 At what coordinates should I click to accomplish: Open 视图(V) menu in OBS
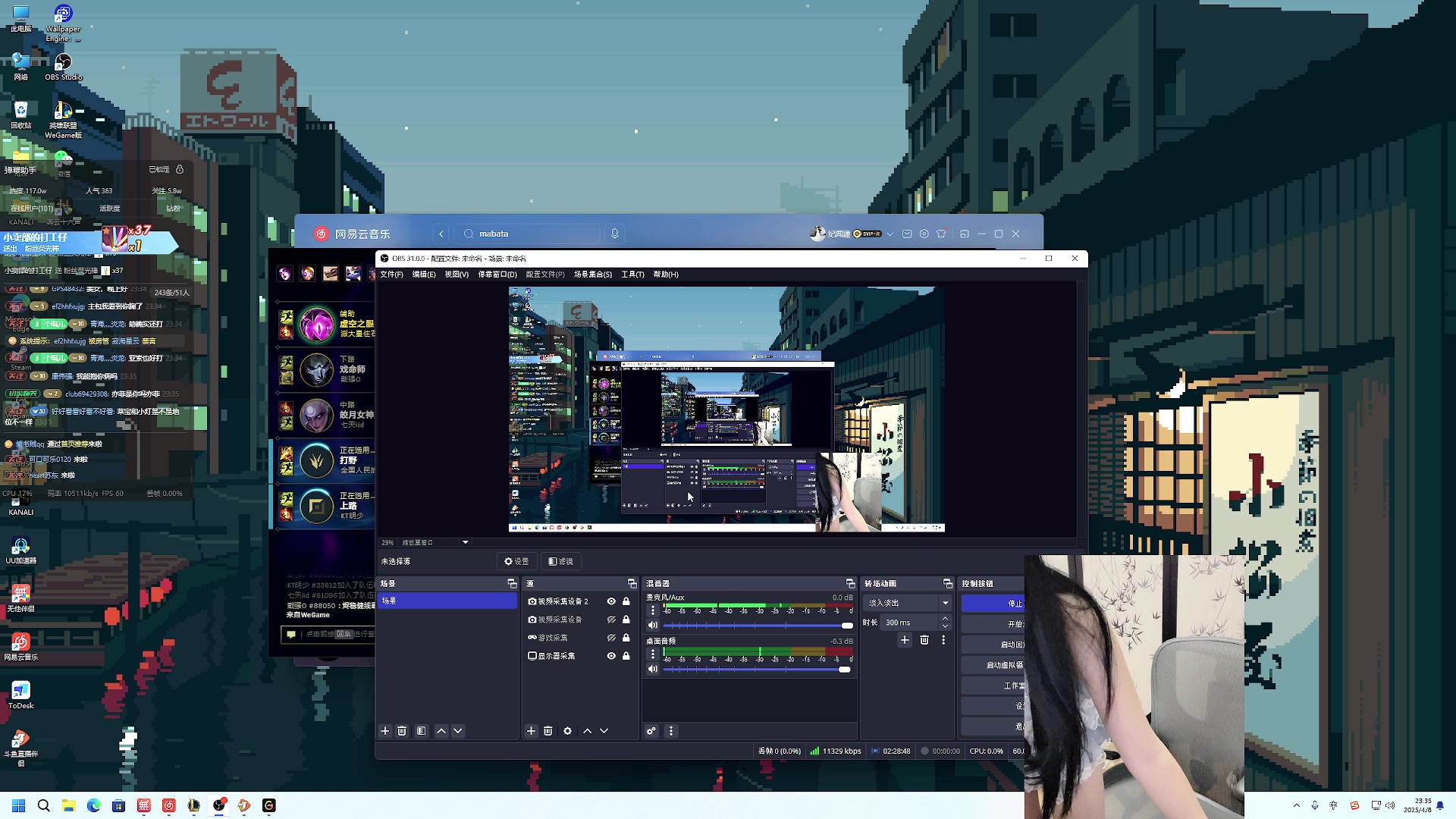tap(457, 275)
